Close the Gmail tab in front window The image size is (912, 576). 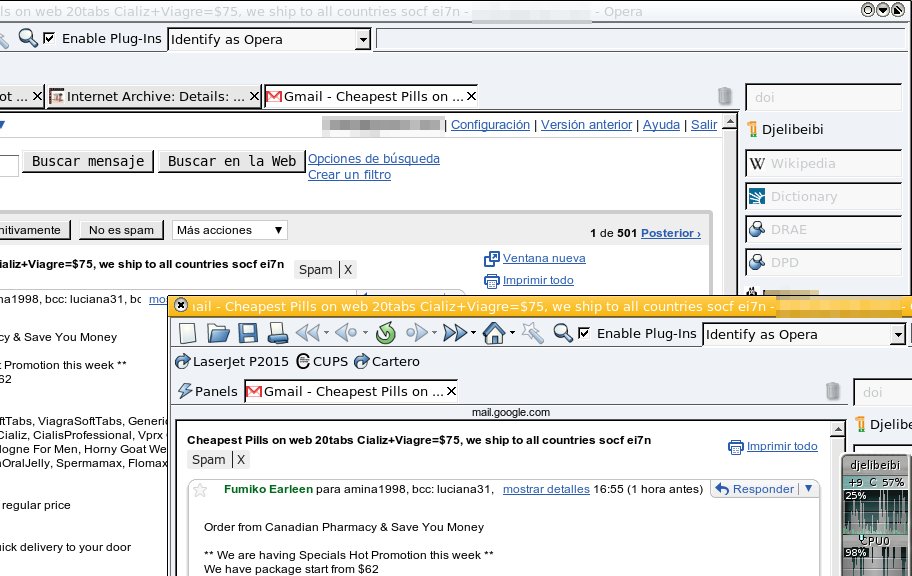[451, 391]
